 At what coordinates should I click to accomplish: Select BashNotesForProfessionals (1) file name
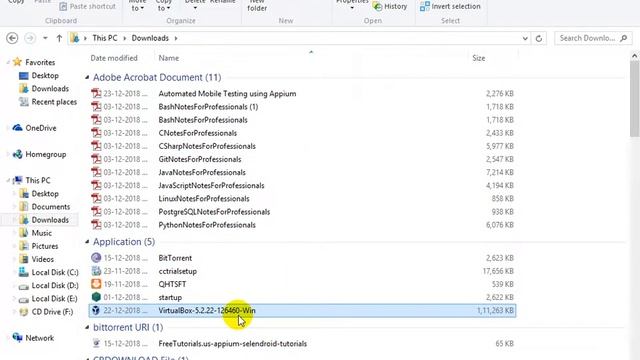point(208,107)
